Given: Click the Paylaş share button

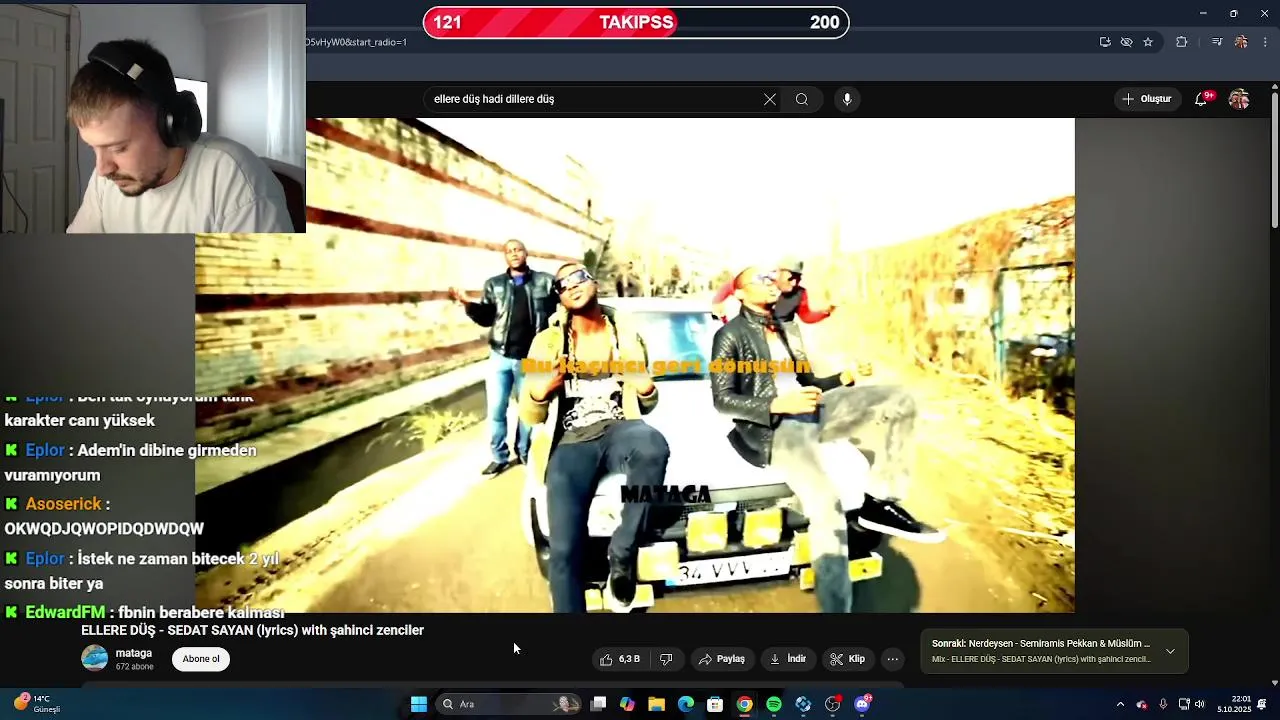Looking at the screenshot, I should tap(721, 659).
